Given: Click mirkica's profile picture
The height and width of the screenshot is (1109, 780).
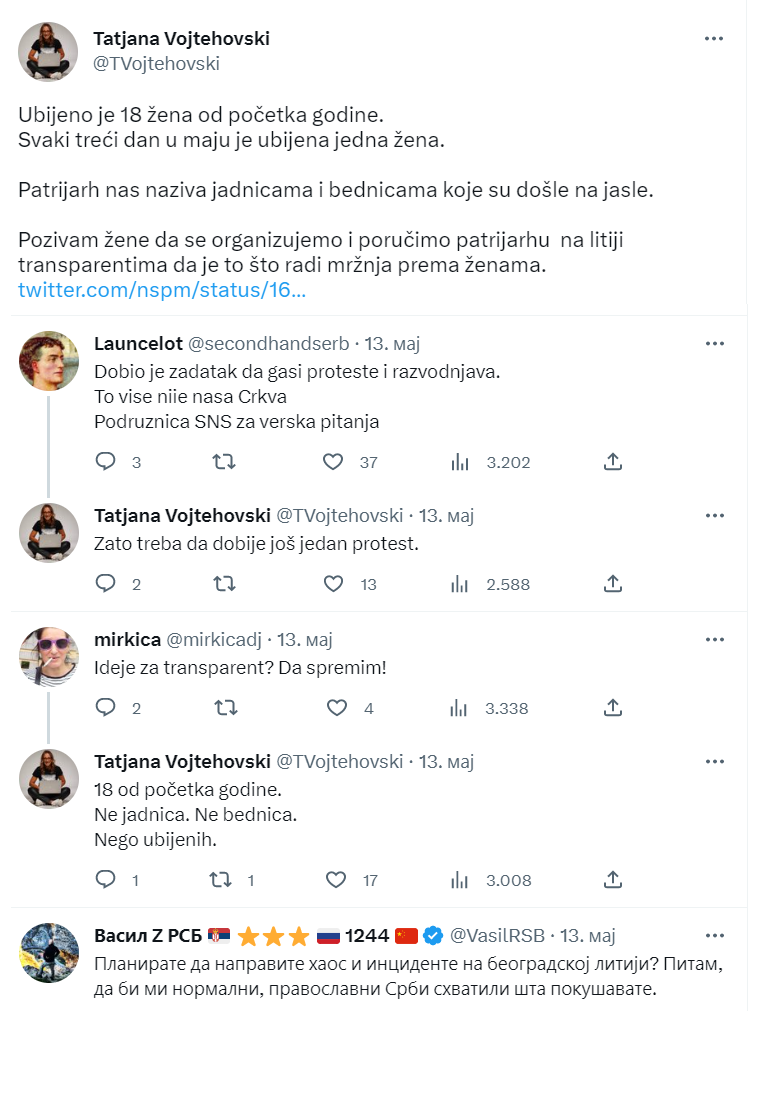Looking at the screenshot, I should (x=49, y=657).
